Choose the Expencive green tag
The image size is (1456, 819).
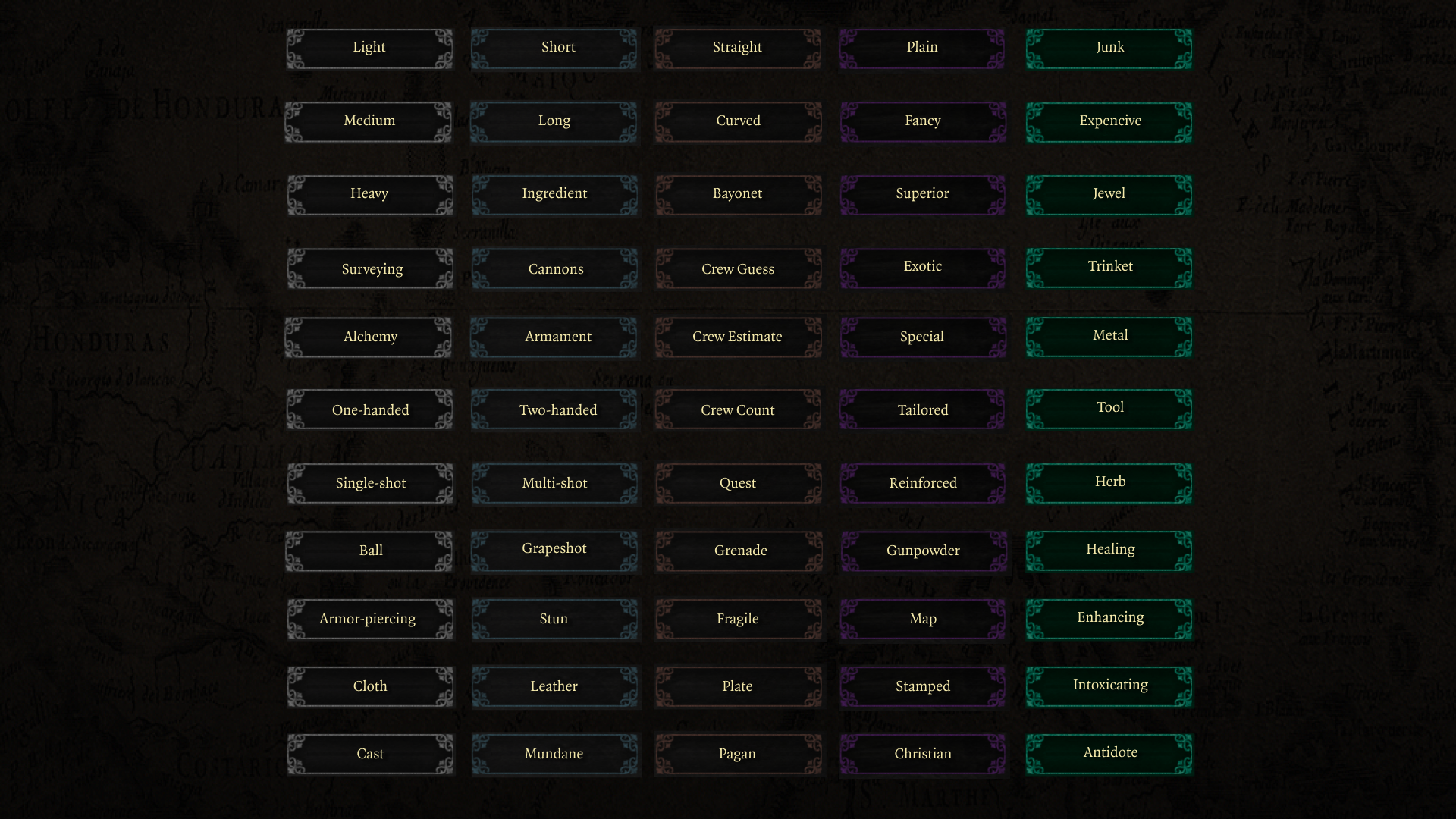tap(1109, 122)
